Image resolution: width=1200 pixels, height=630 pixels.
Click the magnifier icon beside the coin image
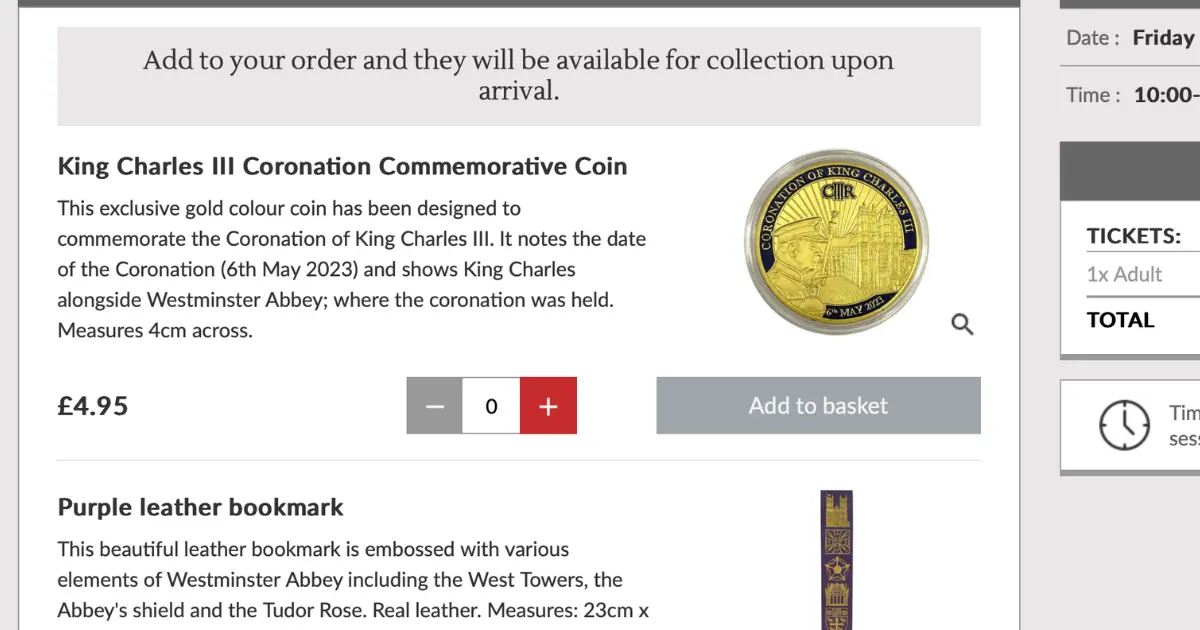(x=962, y=324)
